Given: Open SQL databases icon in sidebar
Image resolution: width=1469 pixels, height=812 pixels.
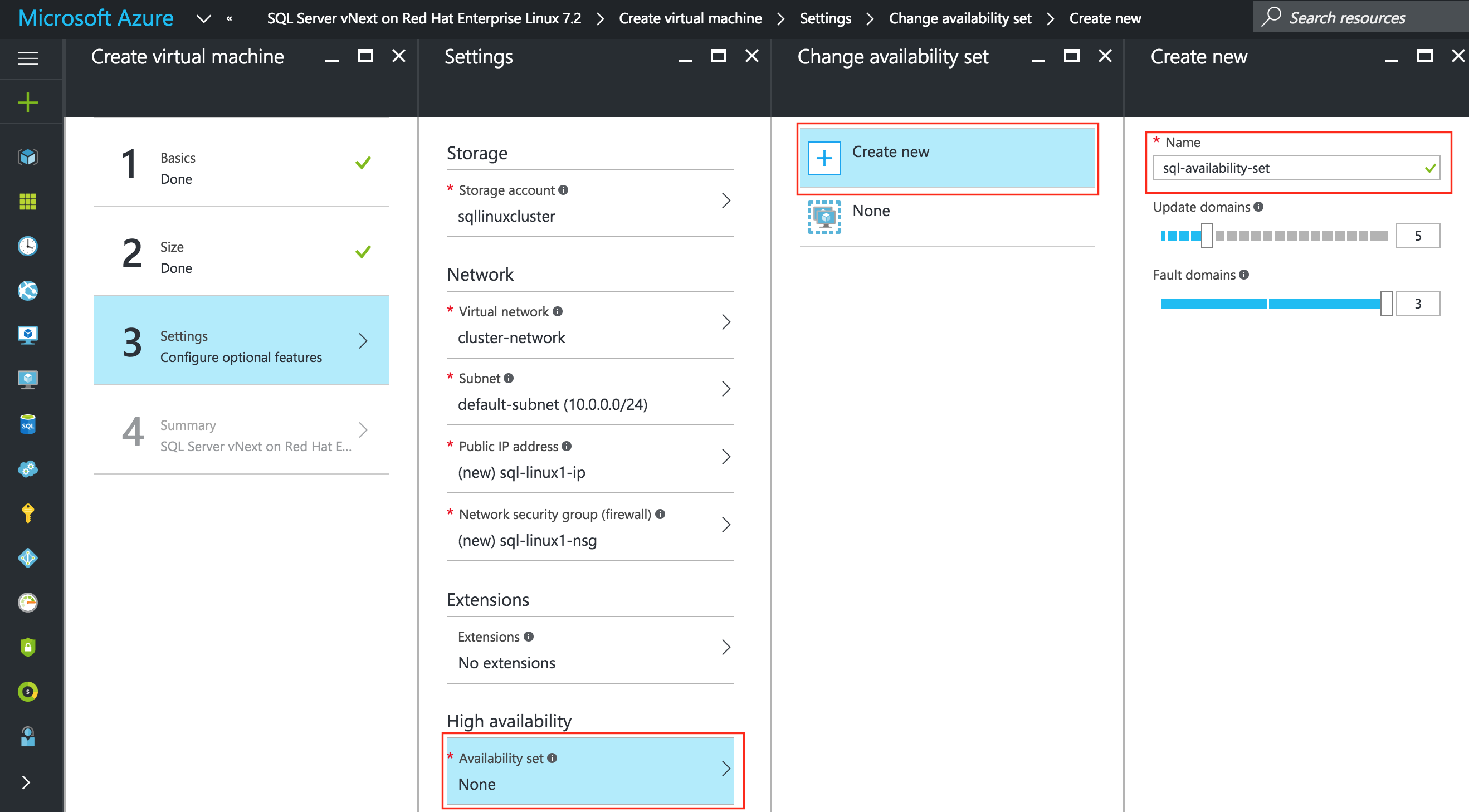Looking at the screenshot, I should click(x=27, y=424).
